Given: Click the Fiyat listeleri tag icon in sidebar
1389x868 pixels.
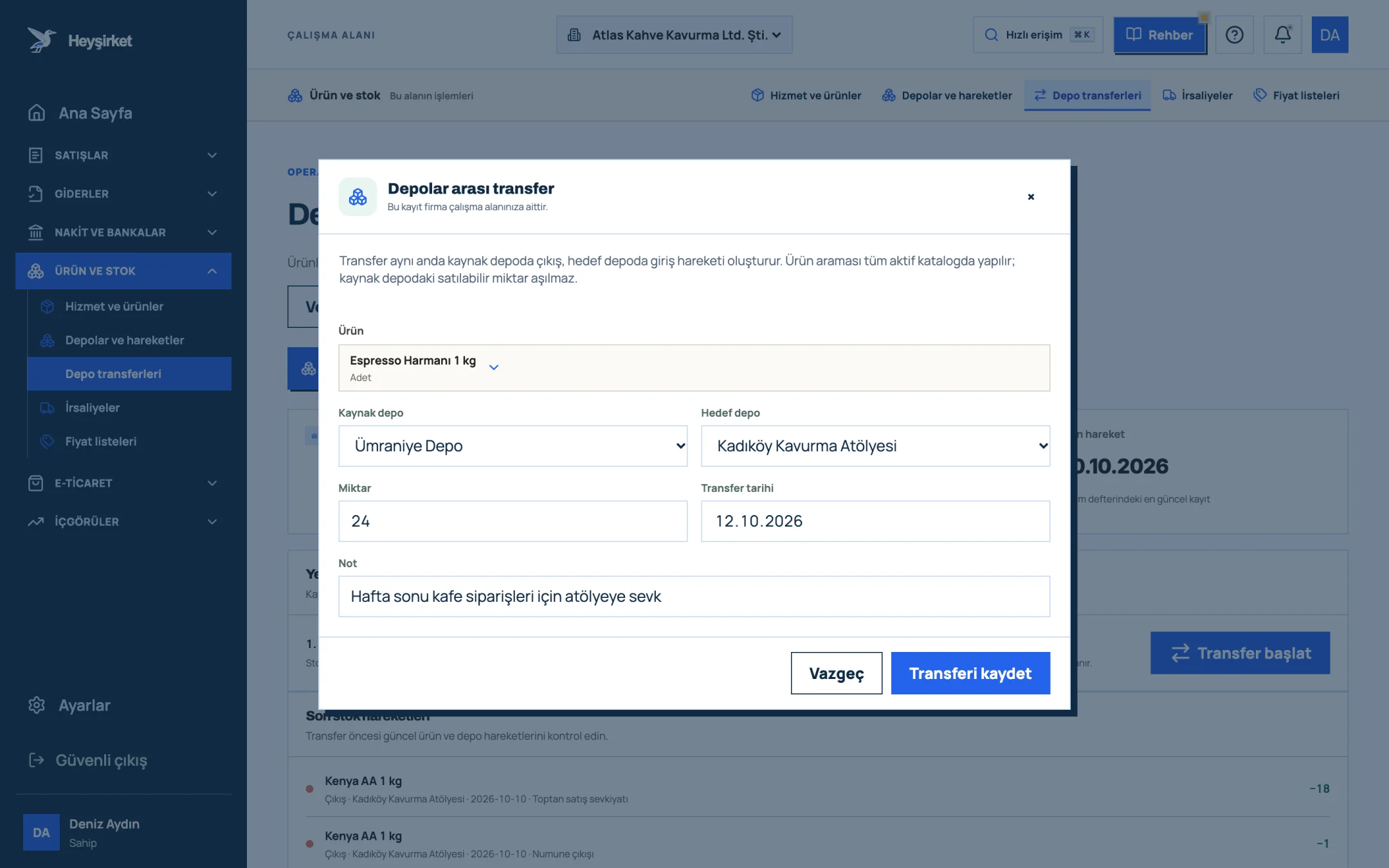Looking at the screenshot, I should [47, 441].
